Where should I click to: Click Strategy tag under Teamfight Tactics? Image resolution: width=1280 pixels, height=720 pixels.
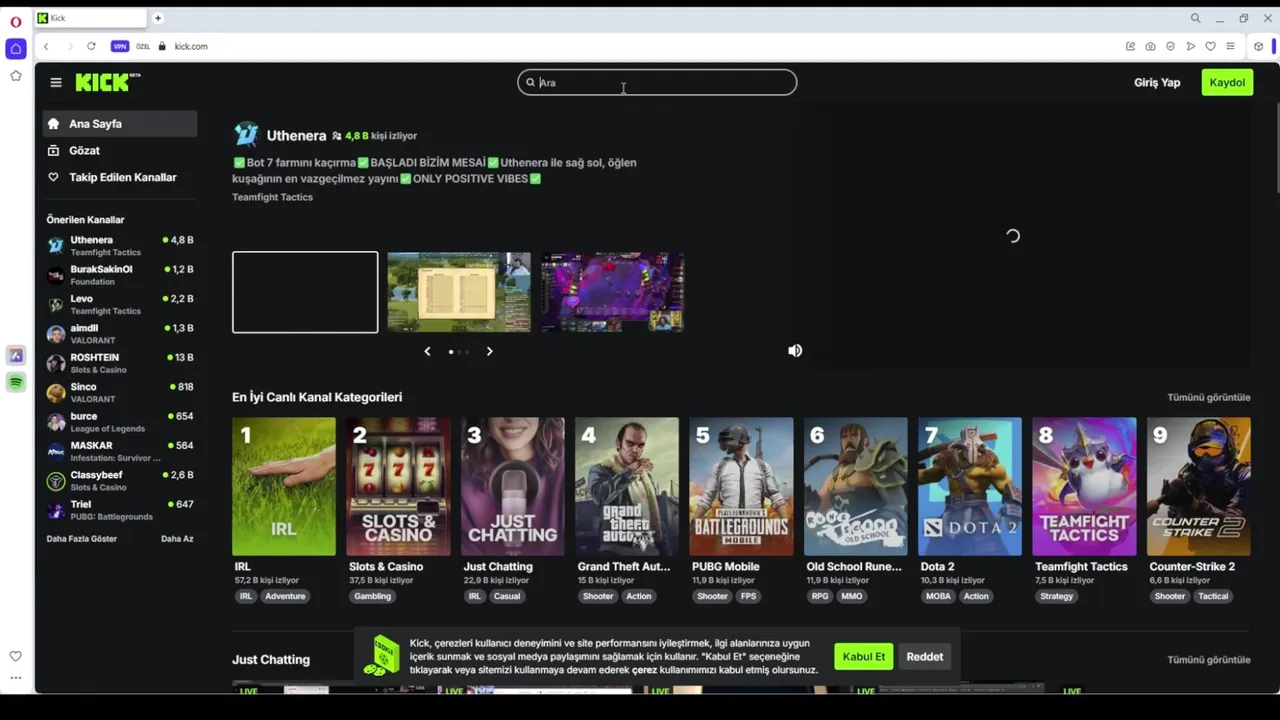click(1057, 596)
